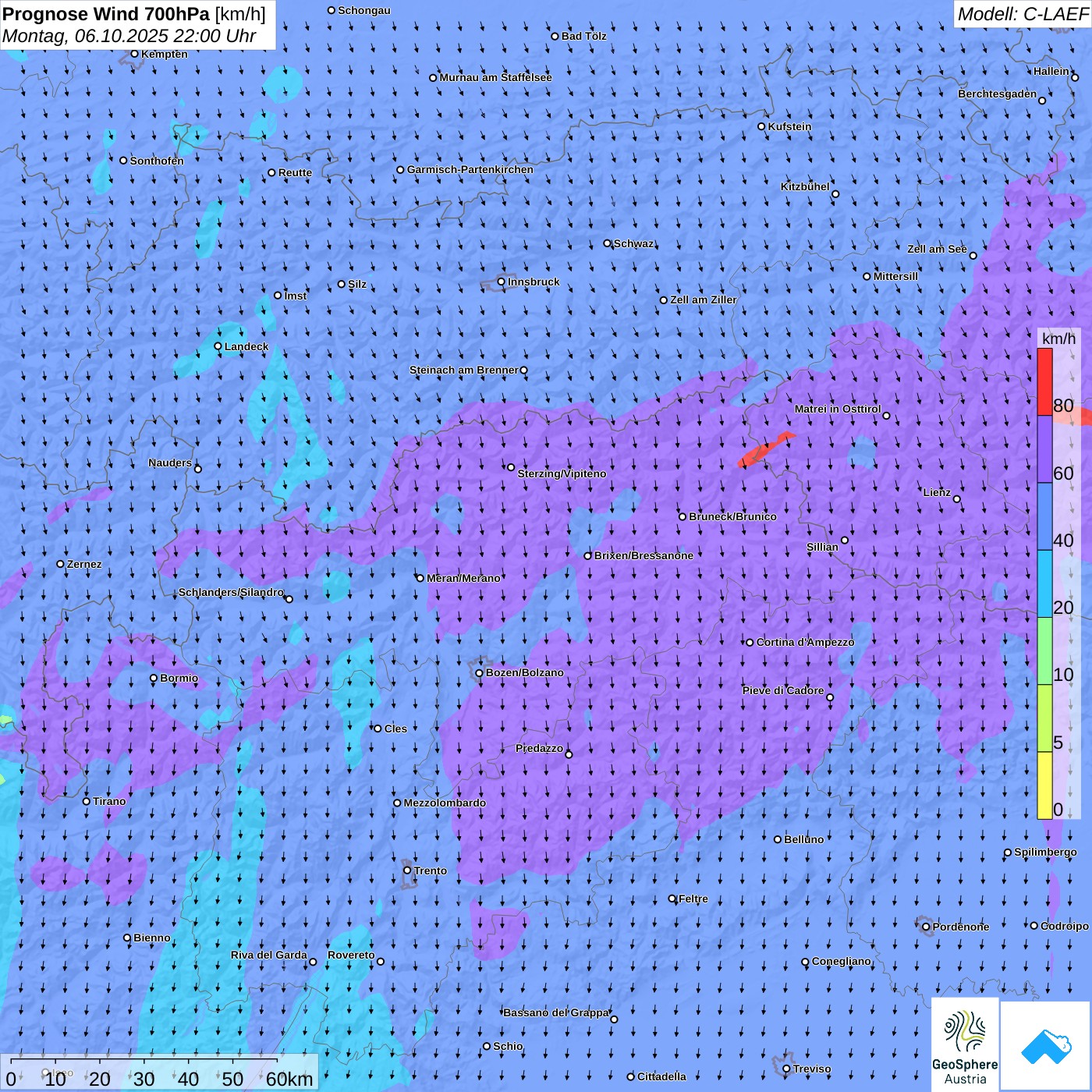Click the Reutte city label

click(x=295, y=172)
